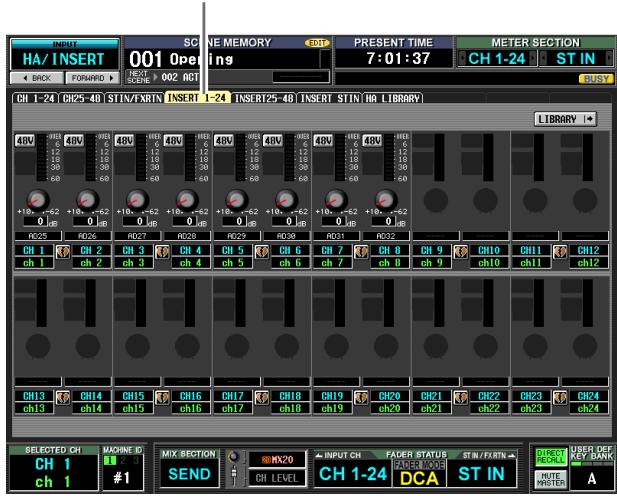Enable 48V phantom power for AD27
Viewport: 617px width, 496px height.
point(124,141)
